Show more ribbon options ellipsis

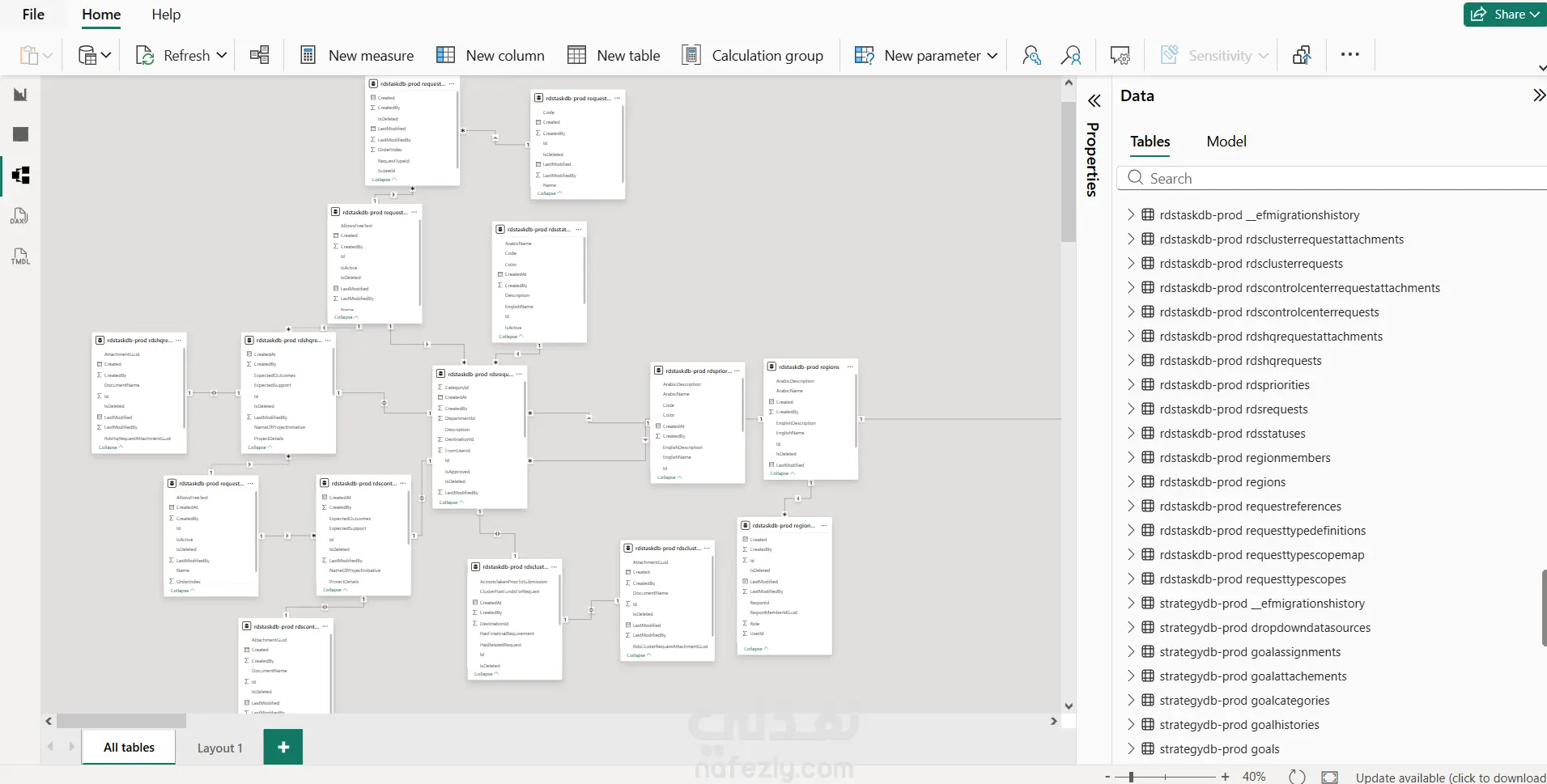tap(1349, 54)
